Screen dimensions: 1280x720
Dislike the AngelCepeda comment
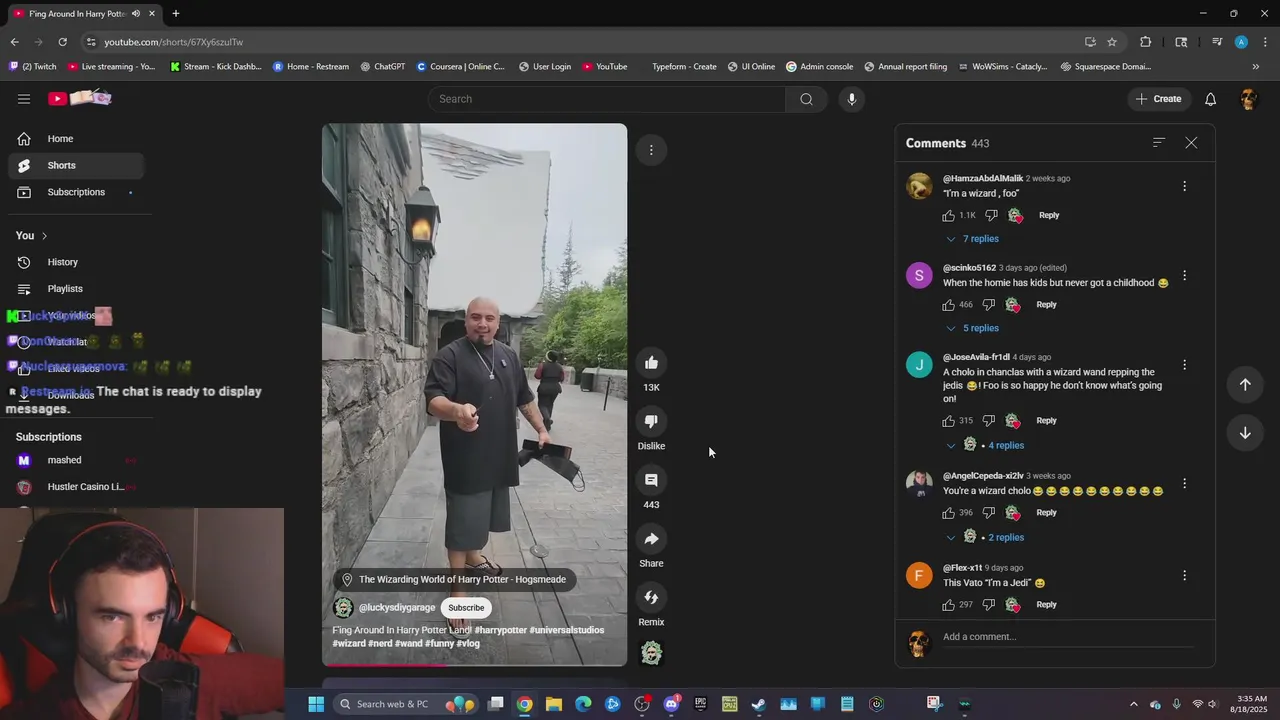point(989,512)
